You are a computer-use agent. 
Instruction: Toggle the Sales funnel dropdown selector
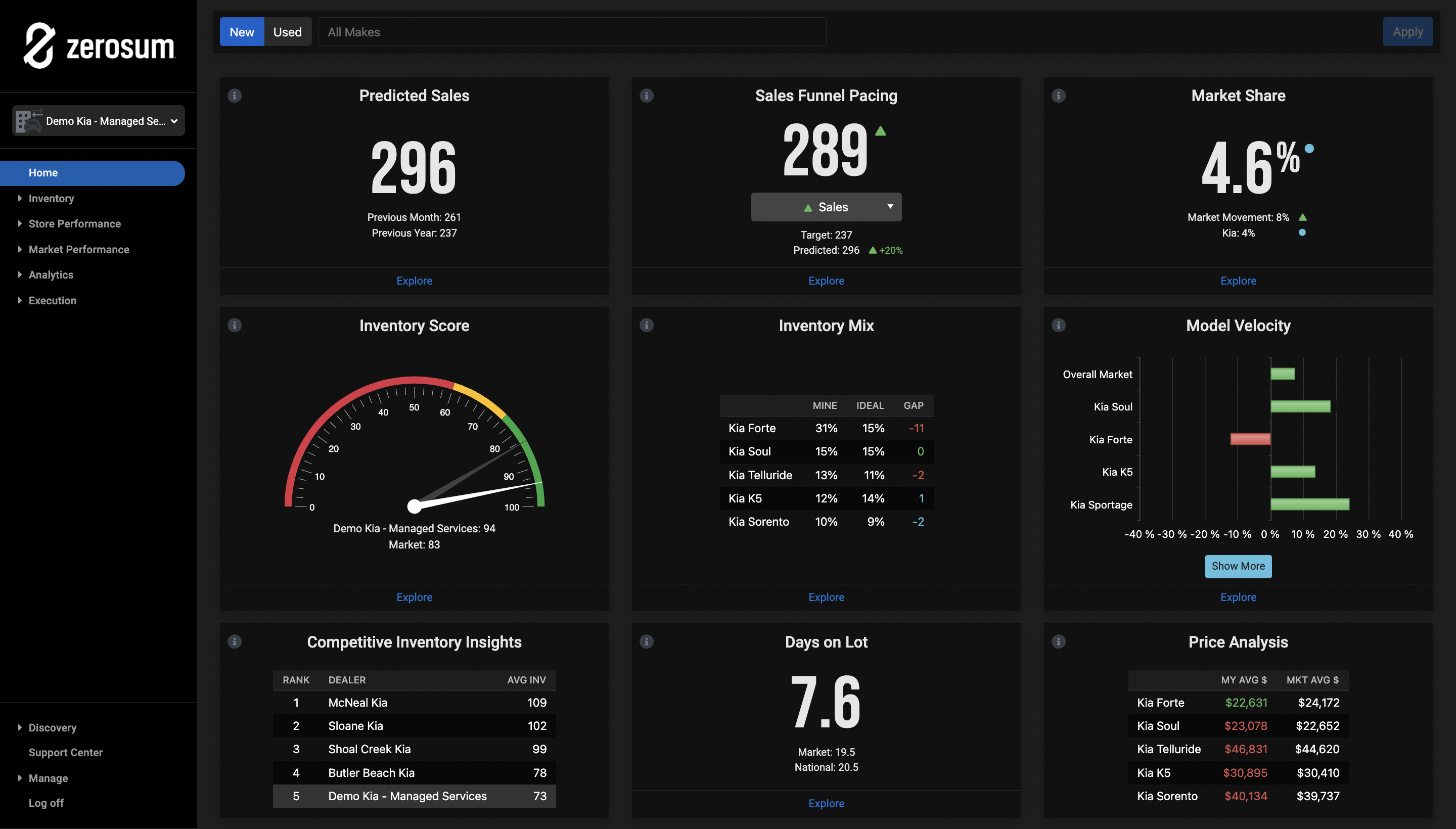[x=826, y=206]
